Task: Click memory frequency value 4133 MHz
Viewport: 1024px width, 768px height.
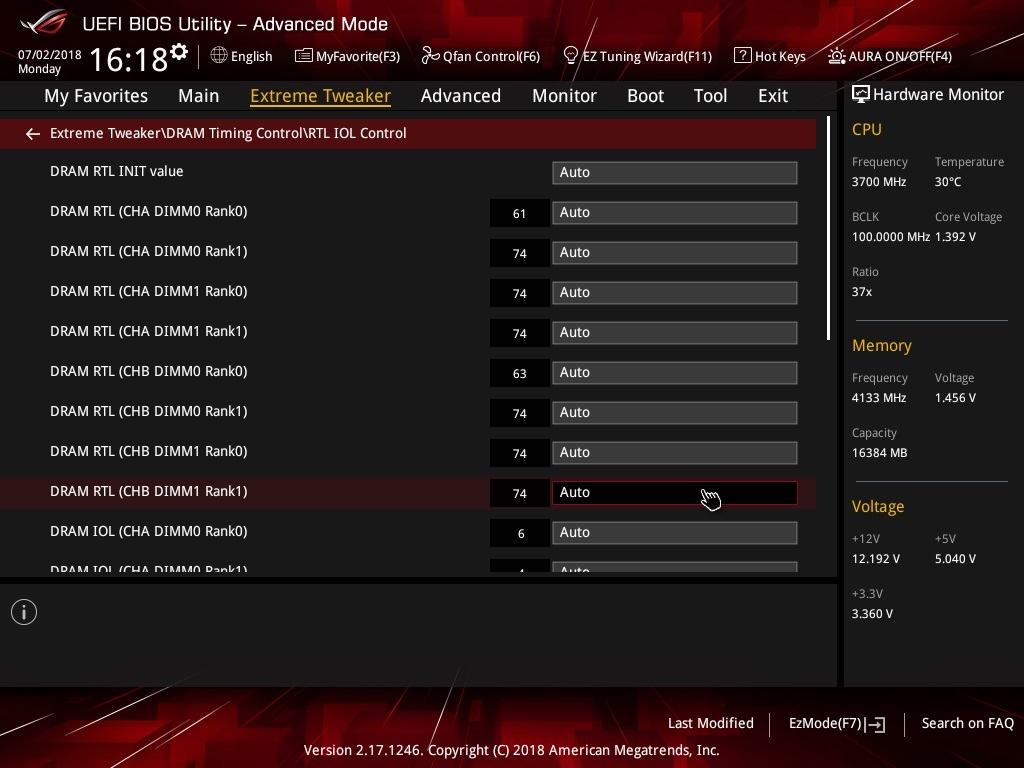Action: tap(879, 398)
